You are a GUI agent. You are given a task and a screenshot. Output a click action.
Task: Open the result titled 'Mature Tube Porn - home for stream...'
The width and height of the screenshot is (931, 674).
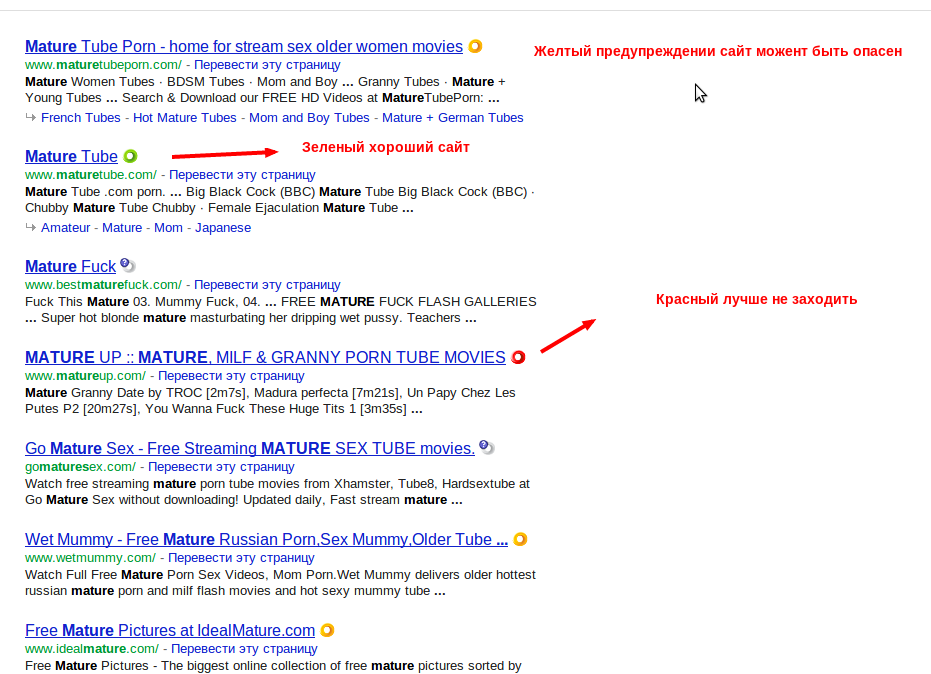pyautogui.click(x=244, y=46)
